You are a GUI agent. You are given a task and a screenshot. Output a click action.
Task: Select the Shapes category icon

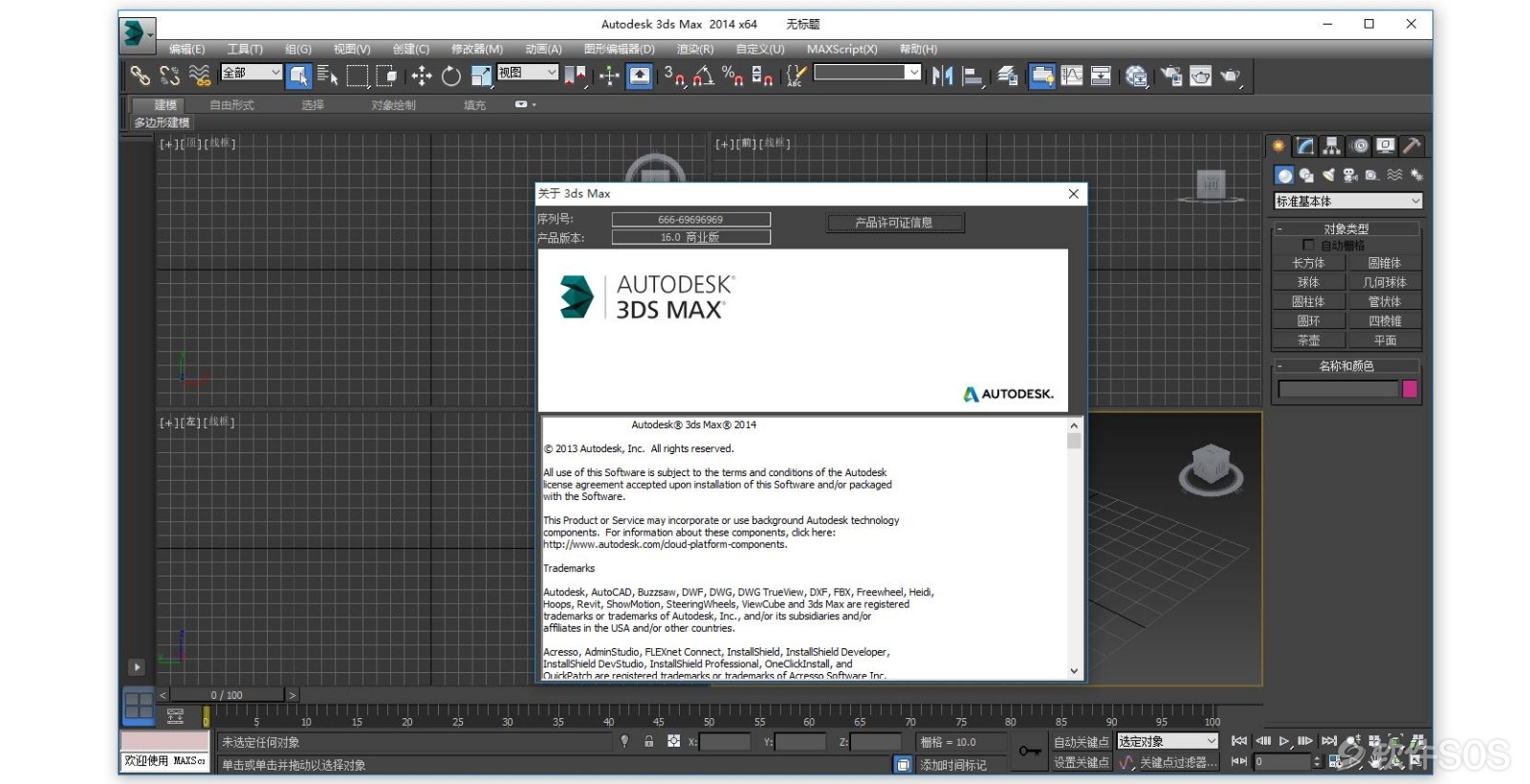pyautogui.click(x=1306, y=175)
